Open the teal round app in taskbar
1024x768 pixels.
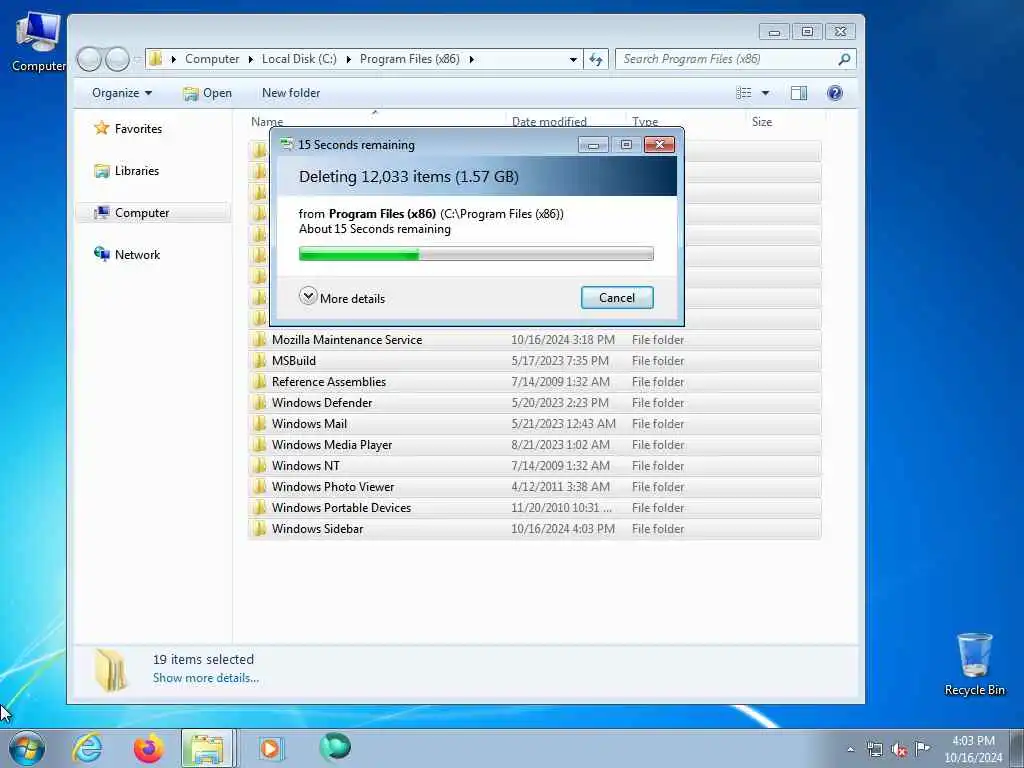[x=335, y=747]
